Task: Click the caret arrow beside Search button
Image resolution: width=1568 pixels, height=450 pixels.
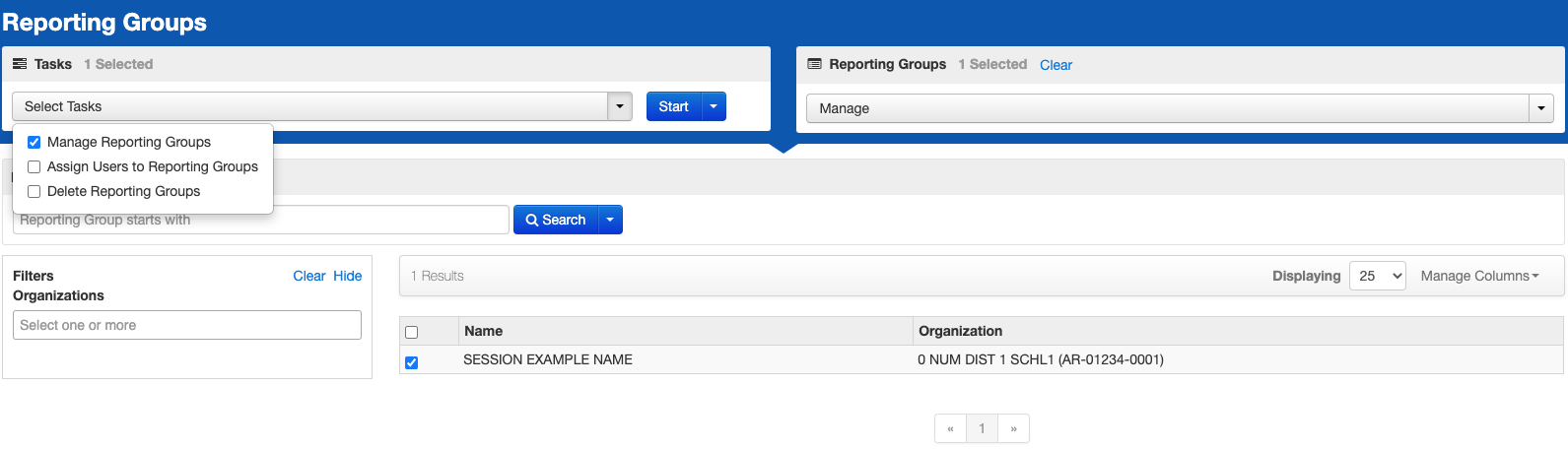Action: [x=610, y=220]
